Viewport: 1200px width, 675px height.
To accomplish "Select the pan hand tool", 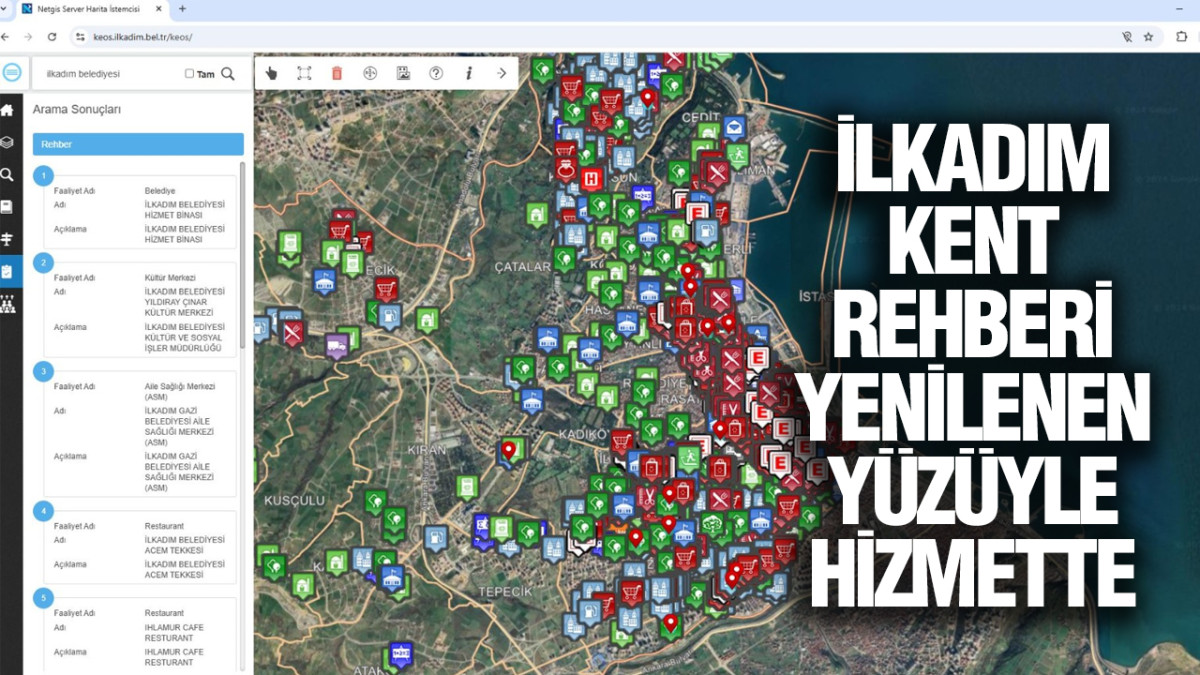I will 272,73.
